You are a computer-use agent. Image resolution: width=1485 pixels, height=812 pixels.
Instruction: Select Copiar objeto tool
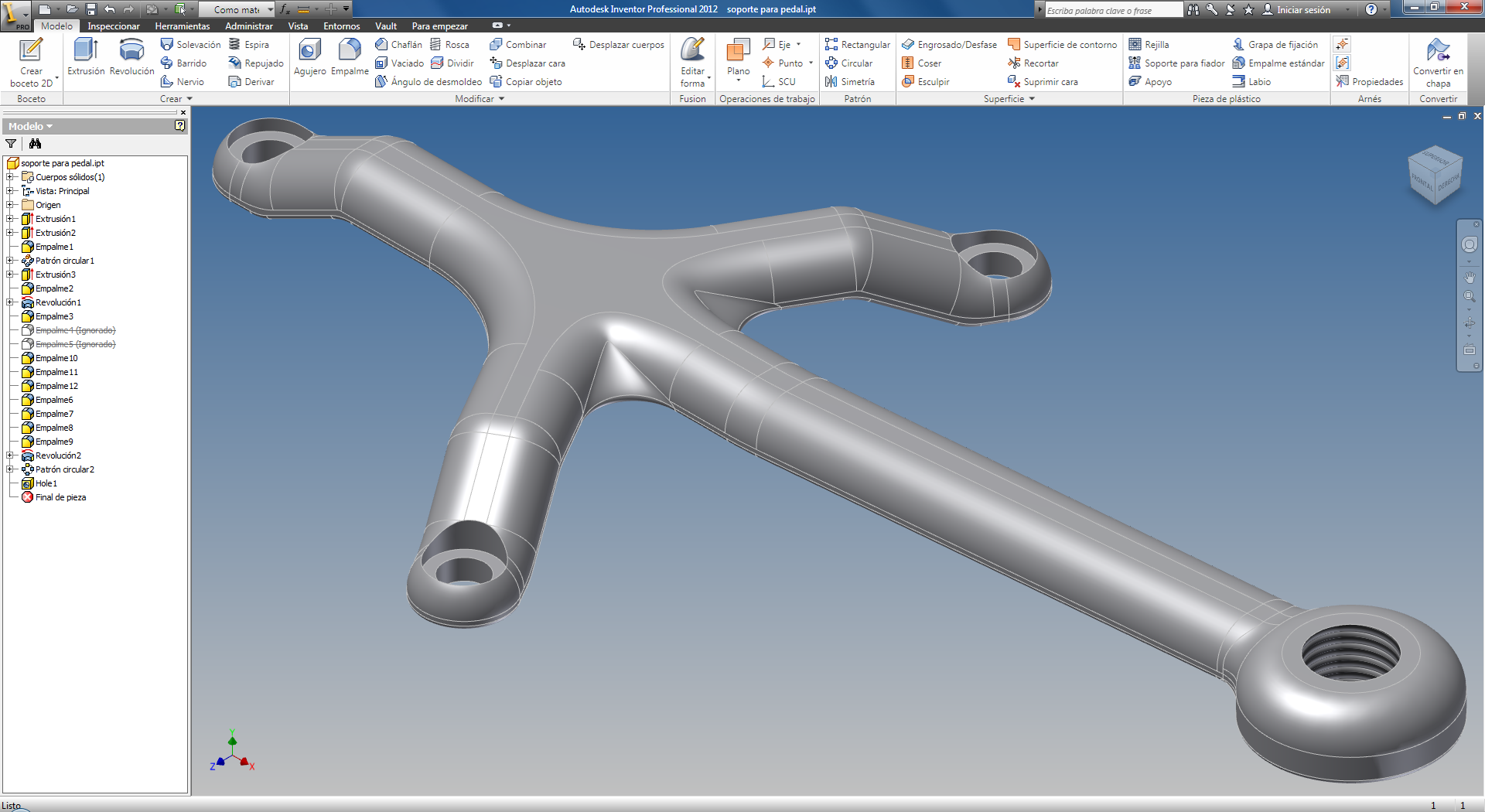tap(526, 82)
